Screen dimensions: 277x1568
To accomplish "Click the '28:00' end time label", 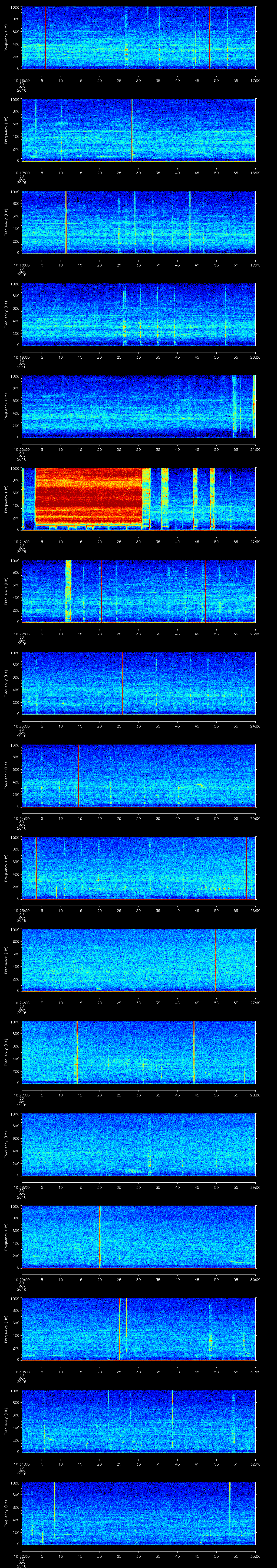I will click(255, 1095).
